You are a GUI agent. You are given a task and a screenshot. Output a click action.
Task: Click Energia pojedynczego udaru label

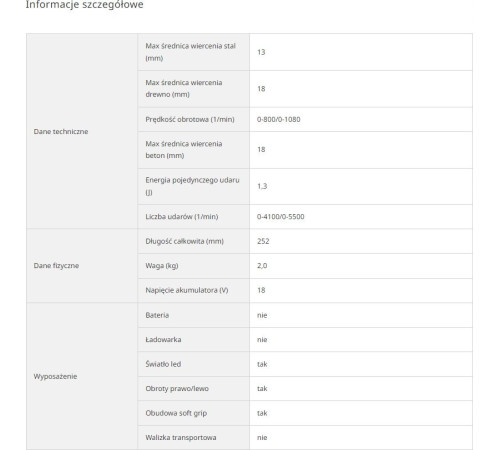pyautogui.click(x=192, y=186)
